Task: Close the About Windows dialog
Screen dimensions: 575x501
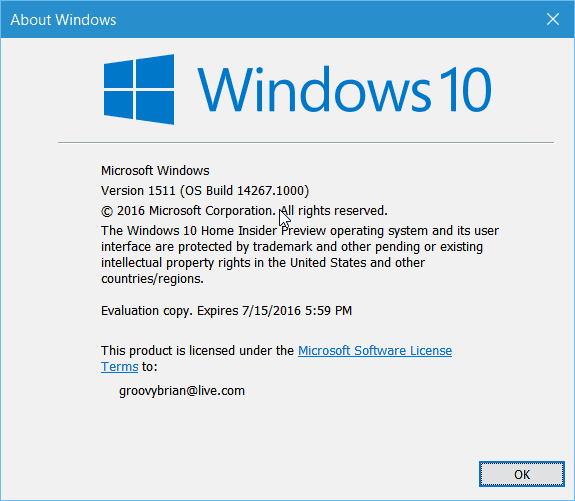Action: 553,19
